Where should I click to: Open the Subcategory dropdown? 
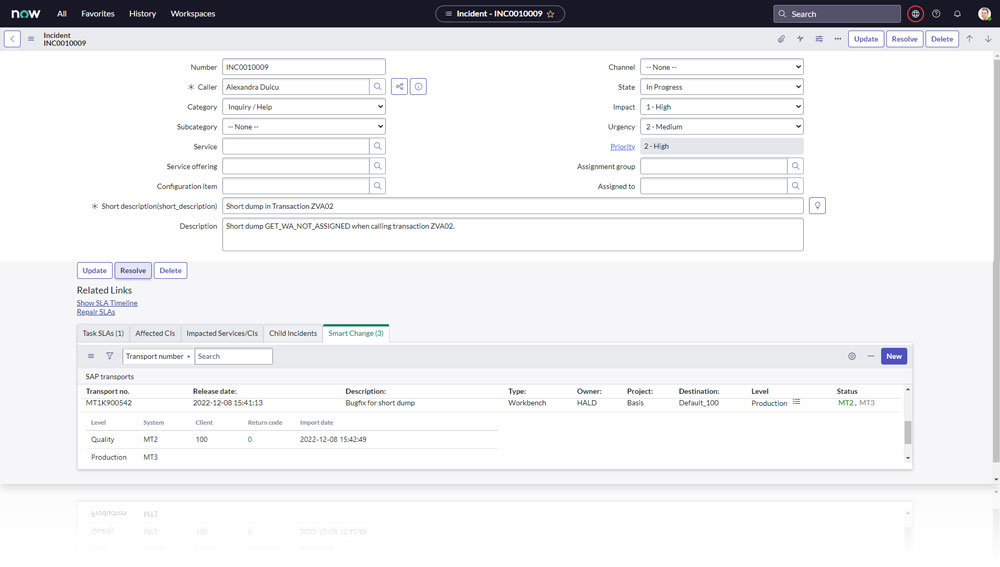click(304, 126)
